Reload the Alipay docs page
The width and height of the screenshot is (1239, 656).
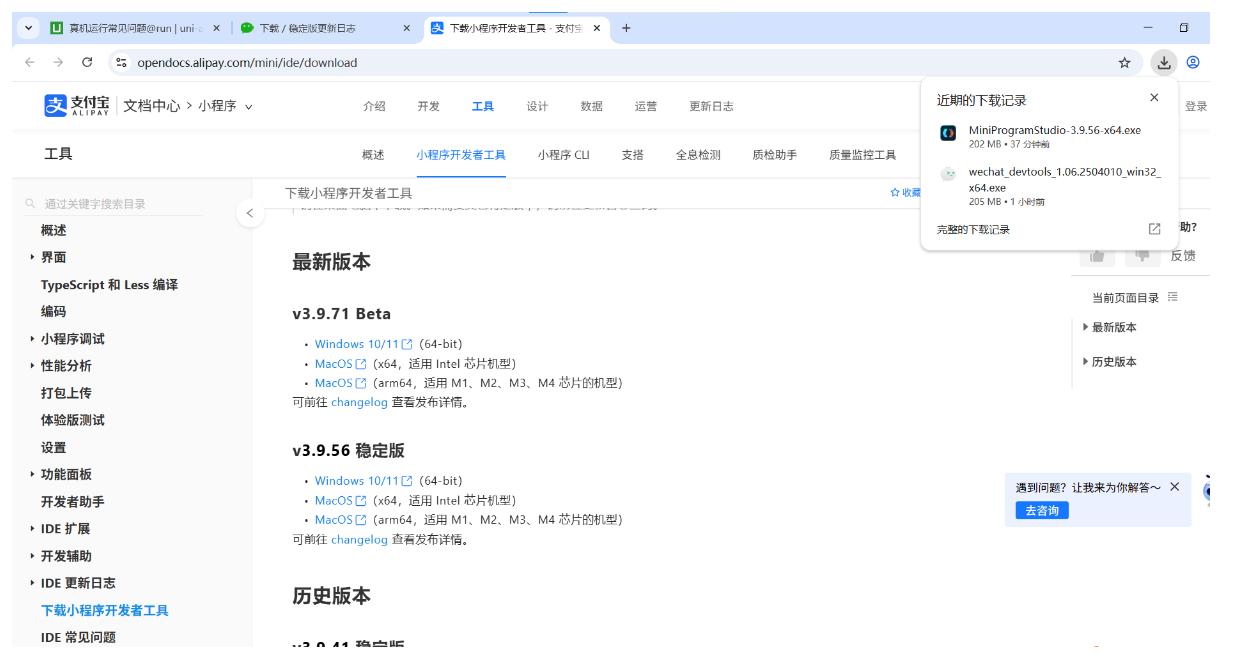coord(87,62)
